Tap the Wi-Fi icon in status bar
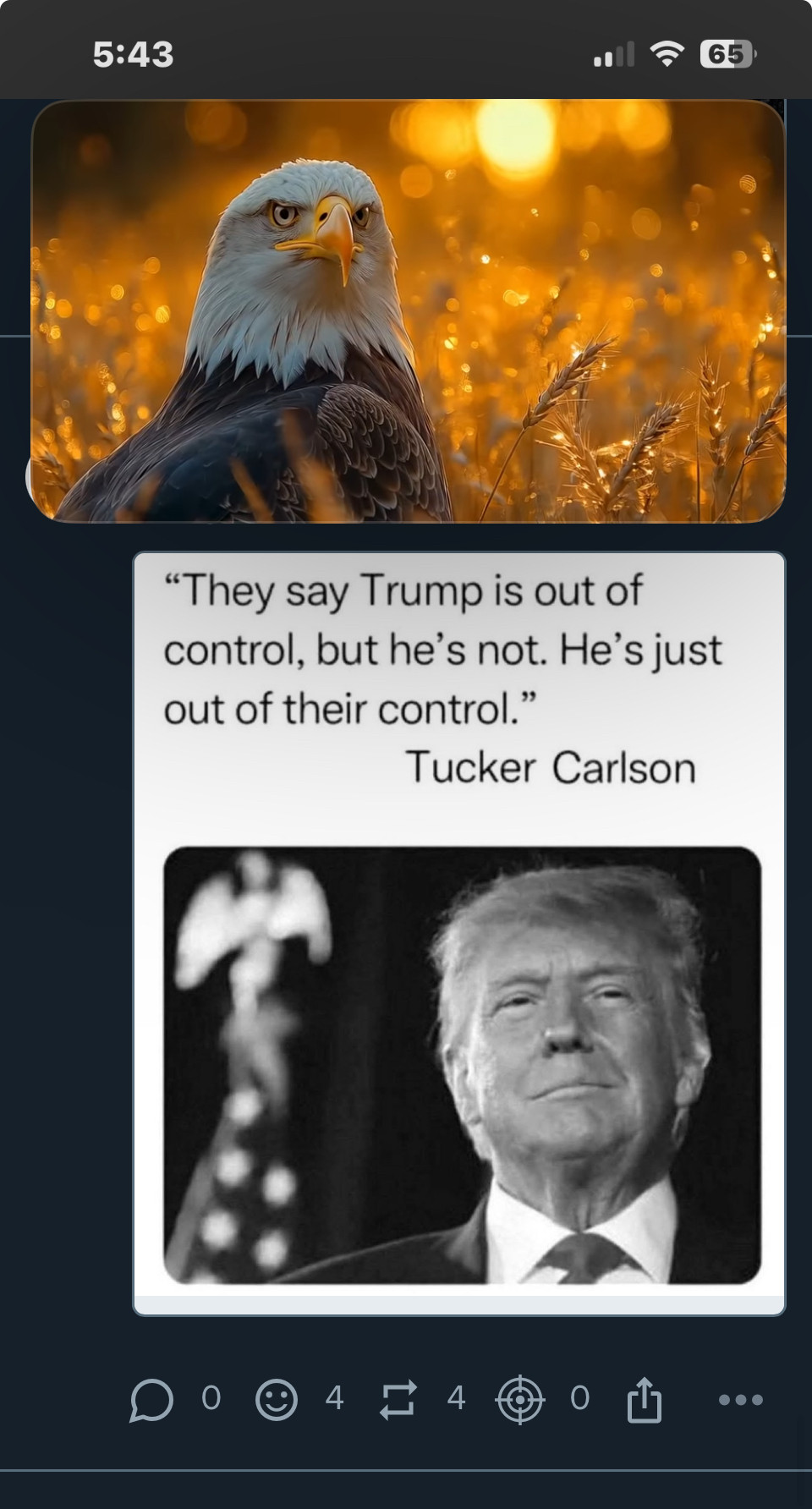The width and height of the screenshot is (812, 1509). (667, 54)
